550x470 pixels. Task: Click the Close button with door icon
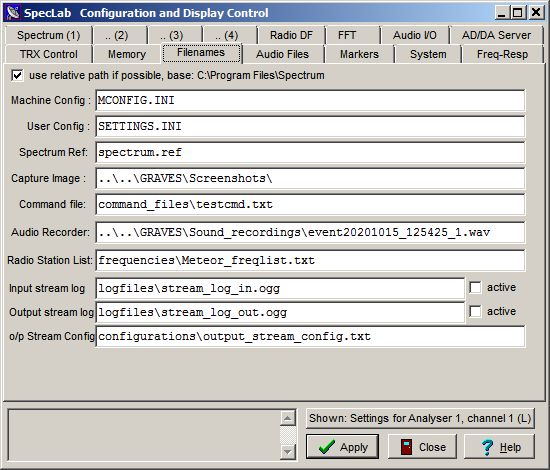coord(422,446)
